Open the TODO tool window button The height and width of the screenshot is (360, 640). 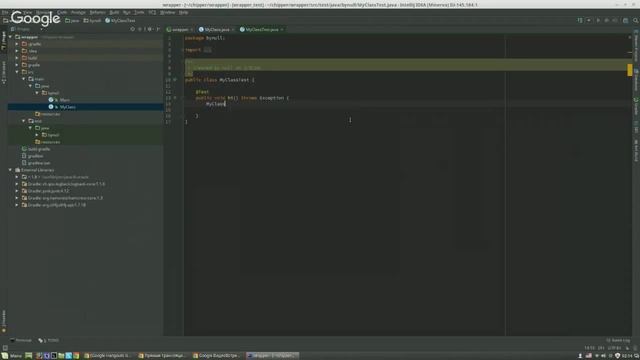(x=49, y=340)
